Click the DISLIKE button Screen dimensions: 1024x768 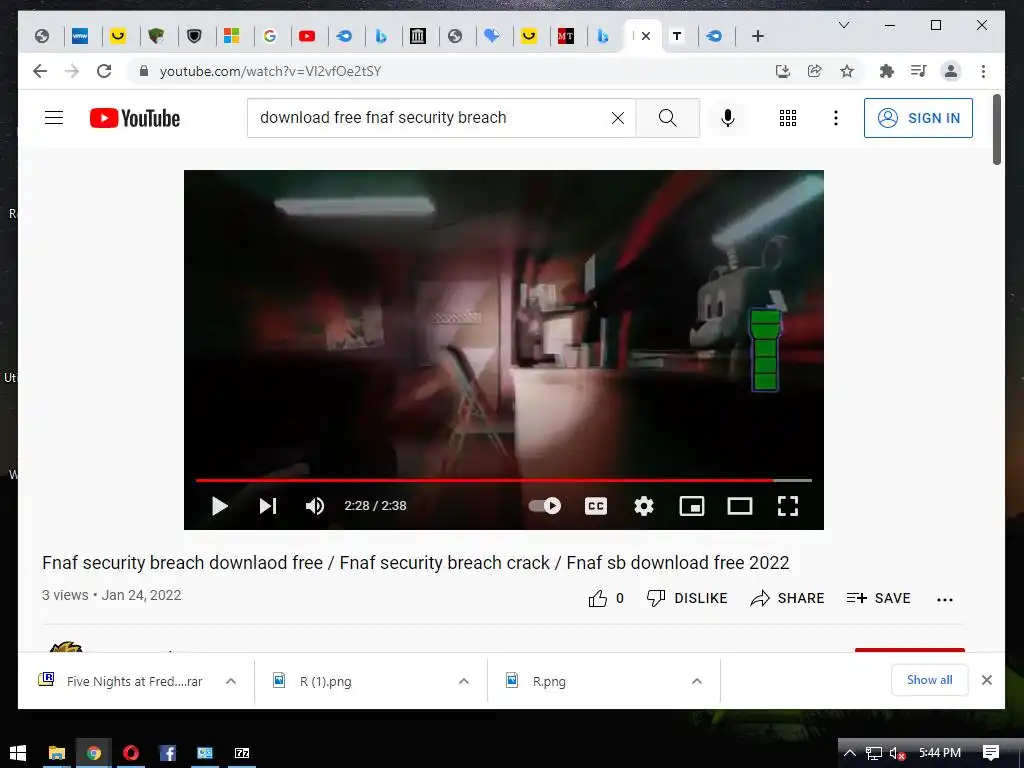click(687, 598)
